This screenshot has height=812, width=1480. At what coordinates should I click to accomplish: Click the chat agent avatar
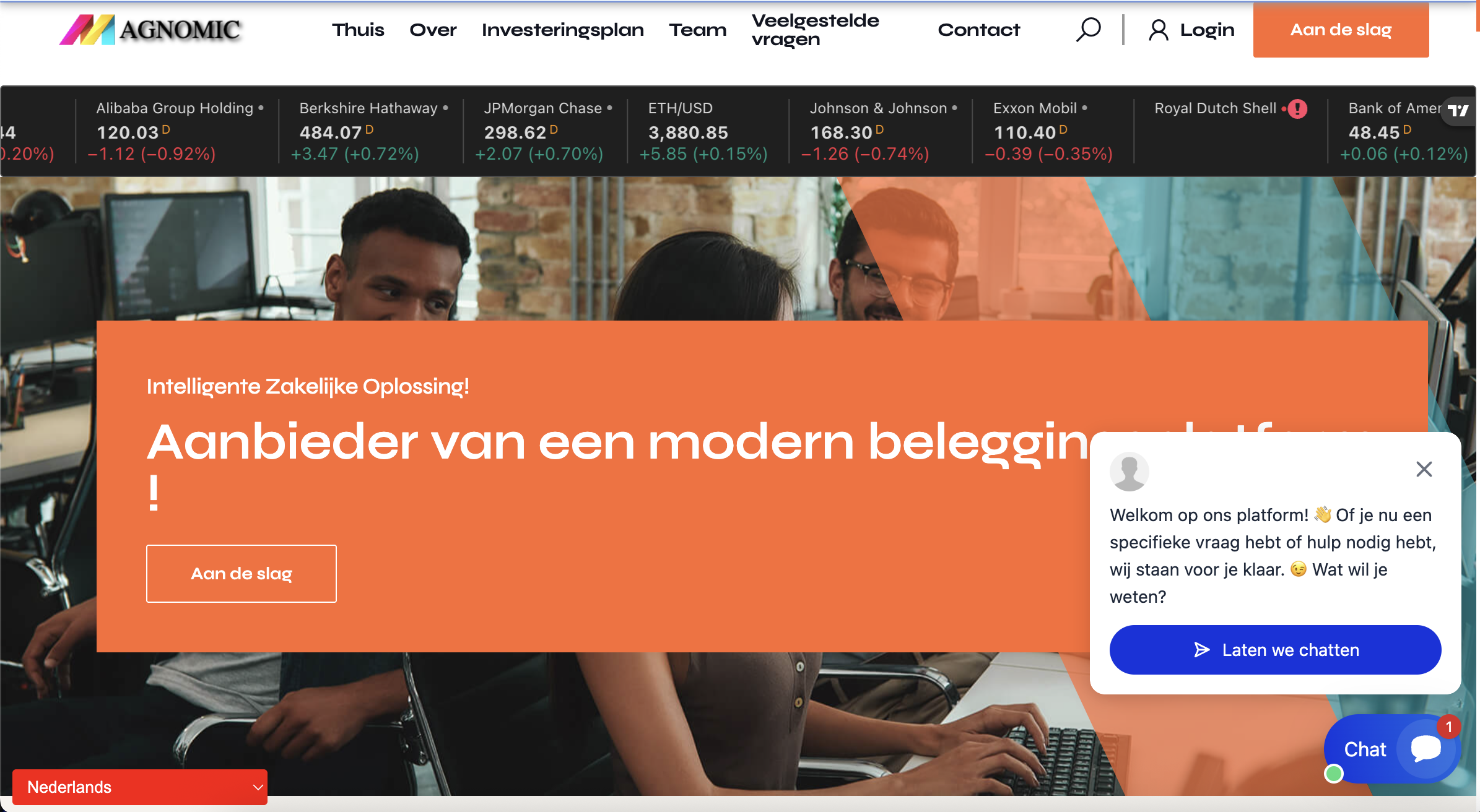1129,472
